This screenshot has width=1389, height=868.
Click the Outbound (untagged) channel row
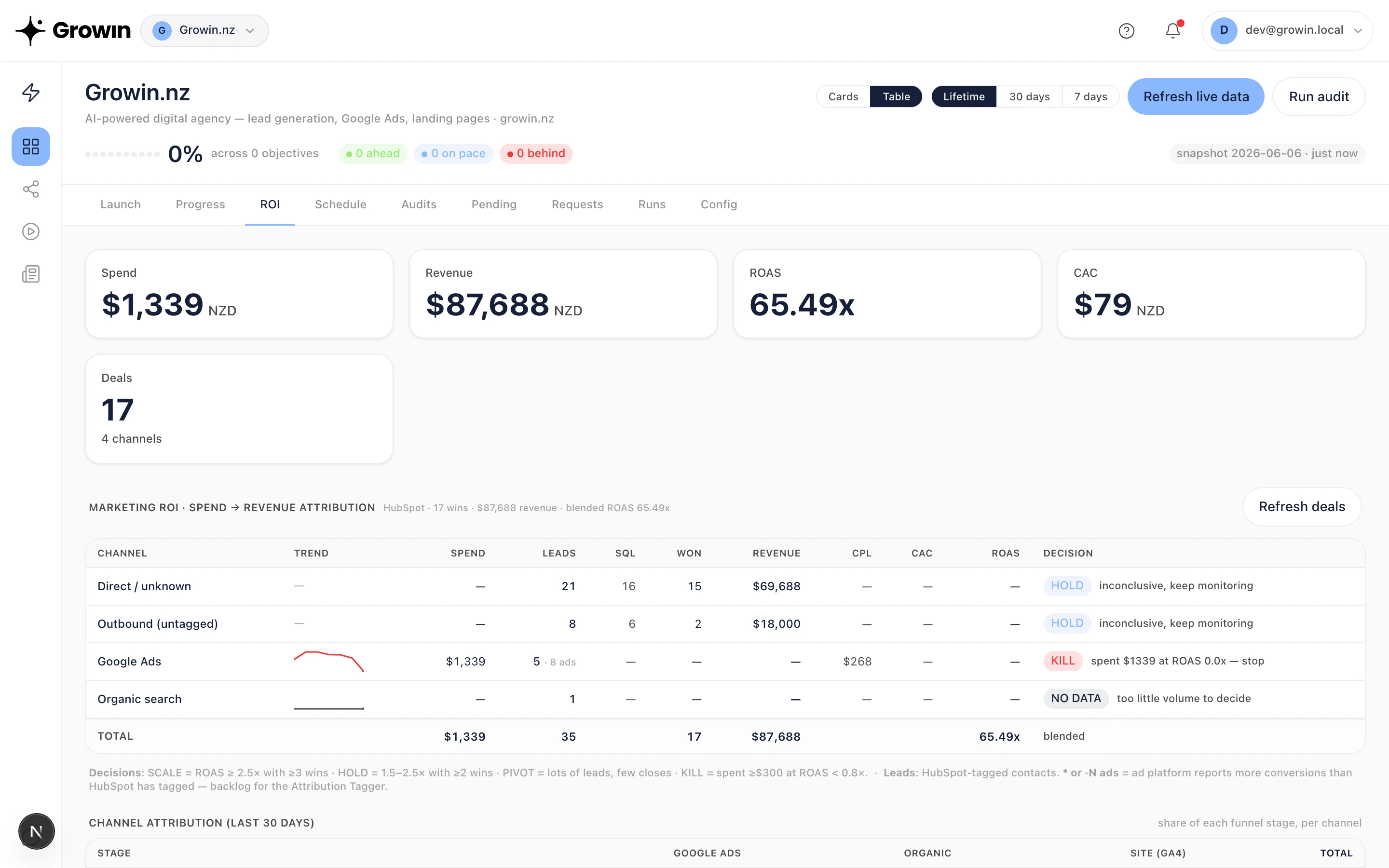725,624
